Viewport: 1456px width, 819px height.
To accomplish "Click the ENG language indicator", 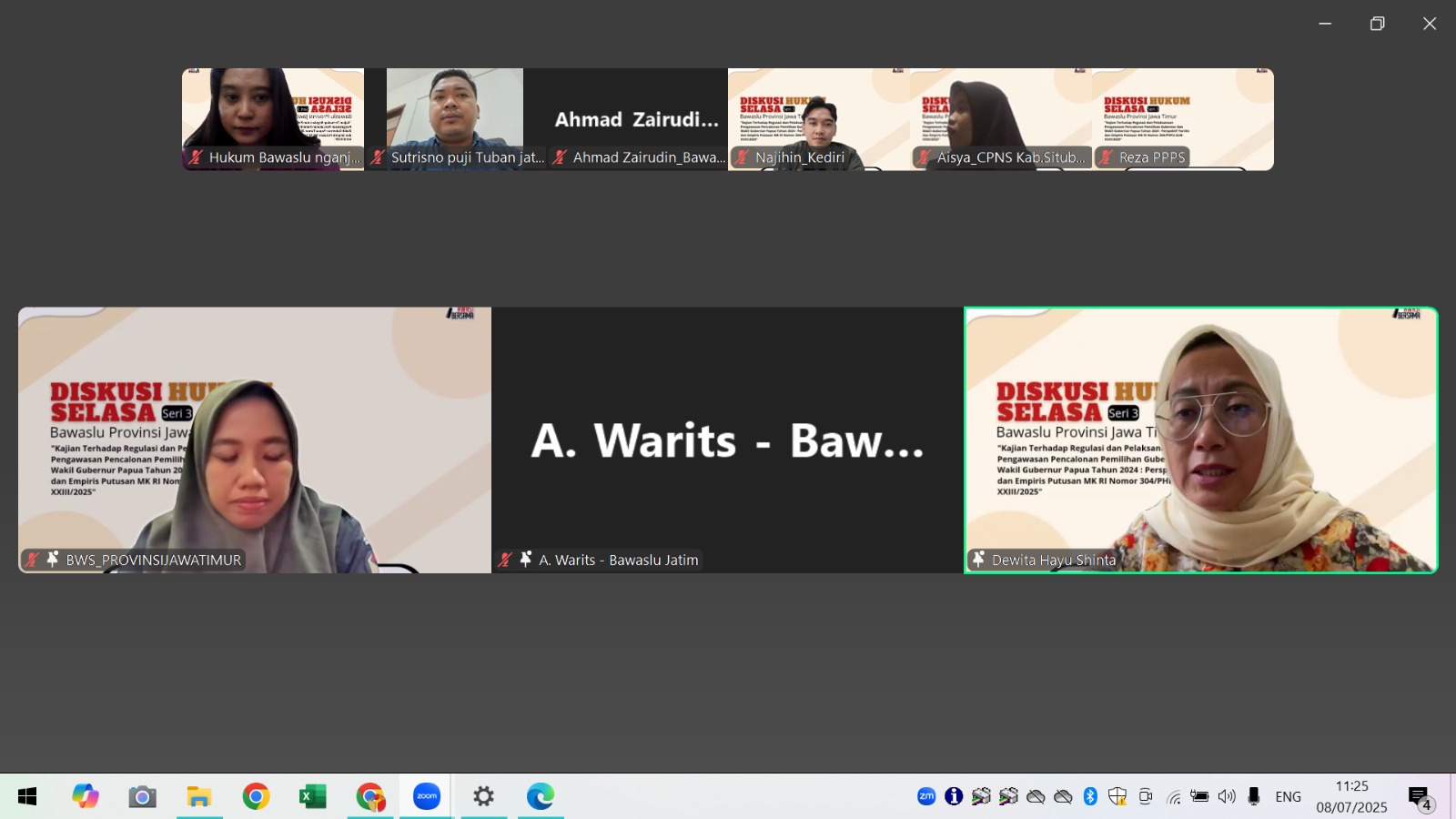I will tap(1288, 796).
